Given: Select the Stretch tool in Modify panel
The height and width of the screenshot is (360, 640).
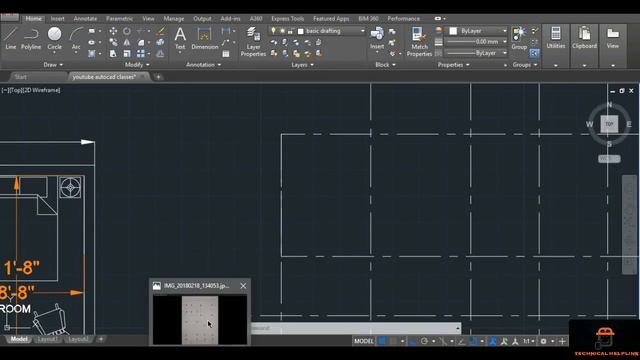Looking at the screenshot, I should [x=113, y=53].
